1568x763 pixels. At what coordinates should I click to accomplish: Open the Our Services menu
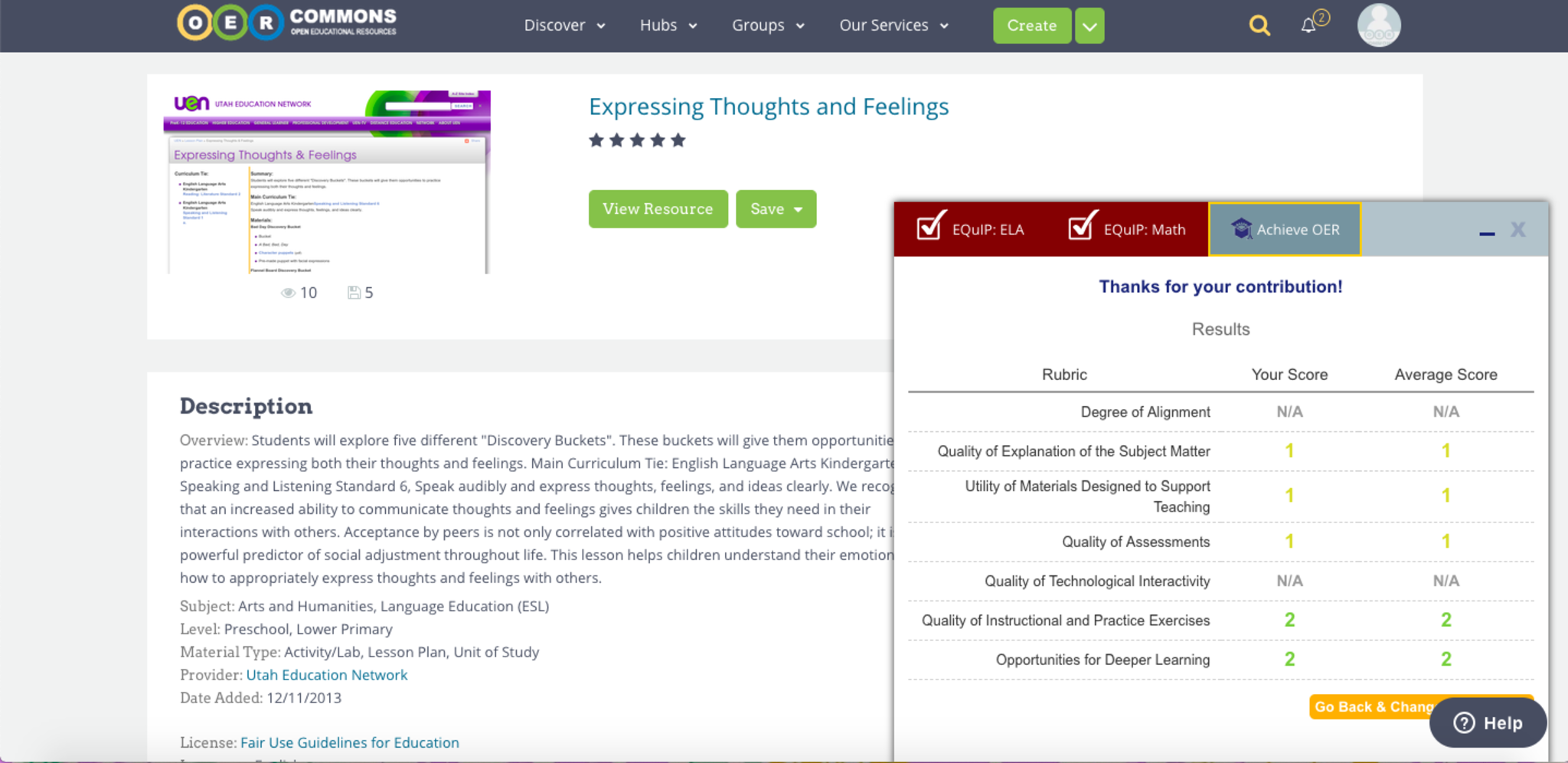coord(893,25)
